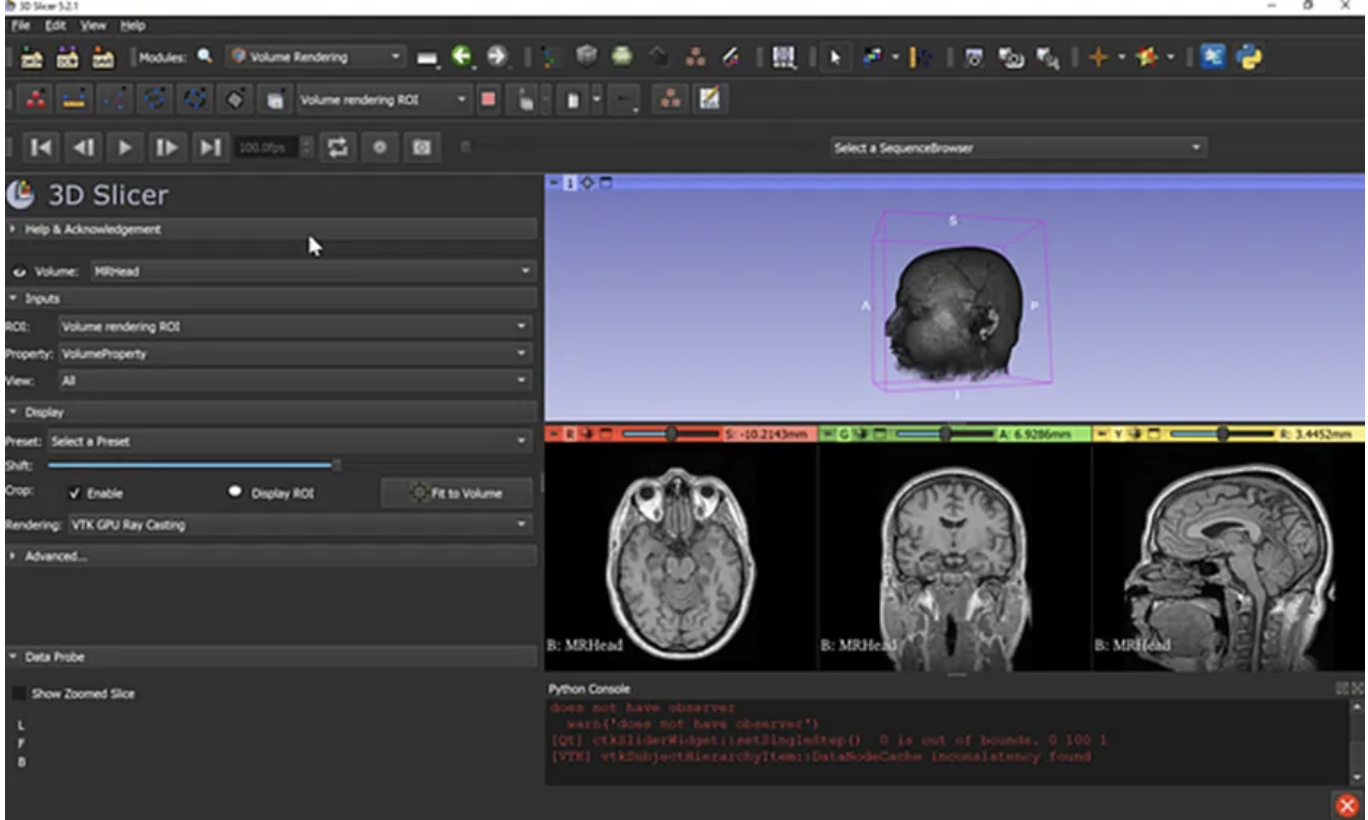
Task: Click the red error icon bottom right
Action: click(x=1346, y=805)
